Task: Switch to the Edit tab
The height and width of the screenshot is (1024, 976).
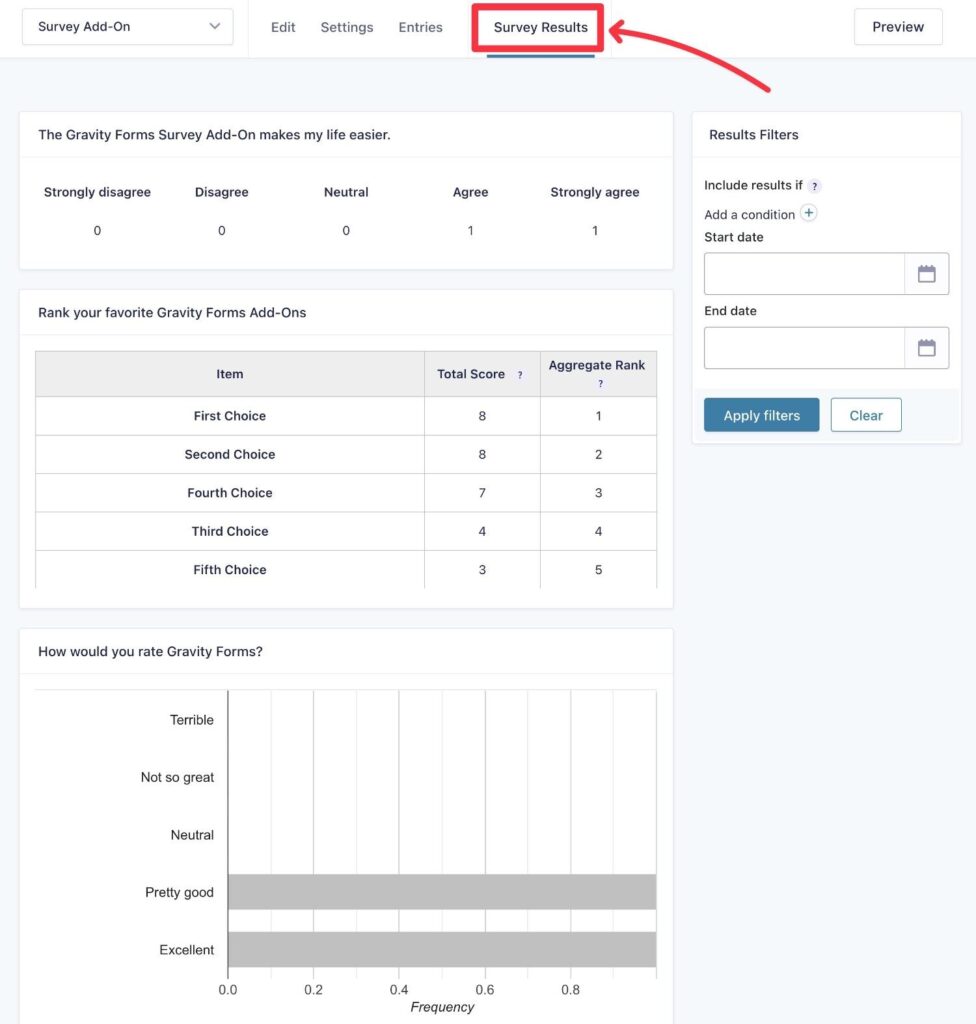Action: [283, 27]
